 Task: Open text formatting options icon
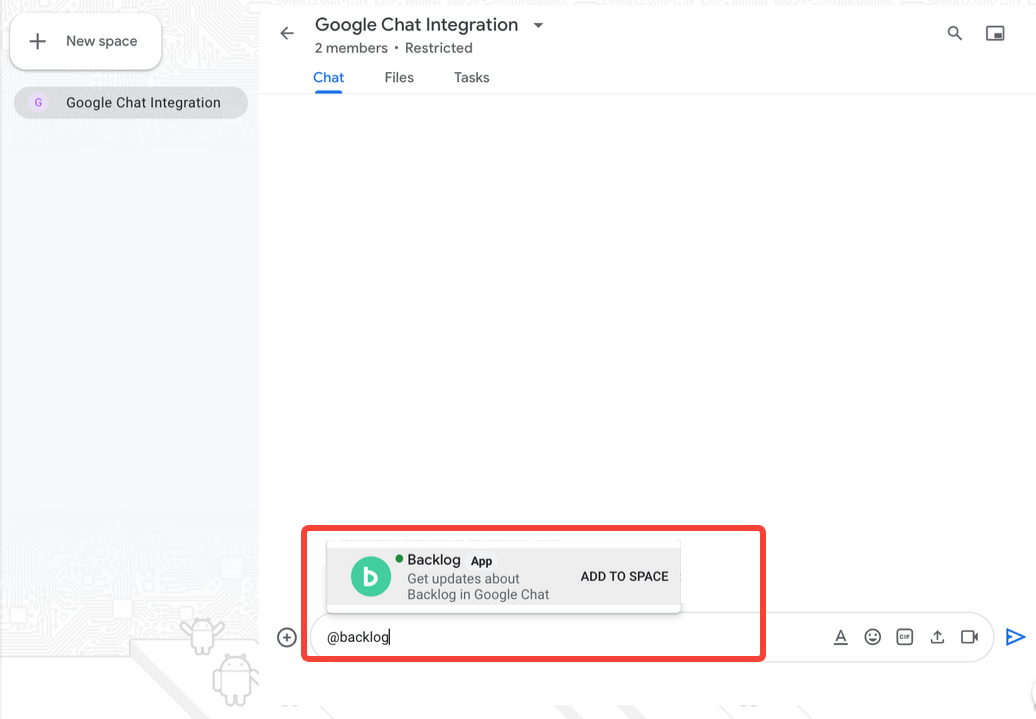[840, 637]
